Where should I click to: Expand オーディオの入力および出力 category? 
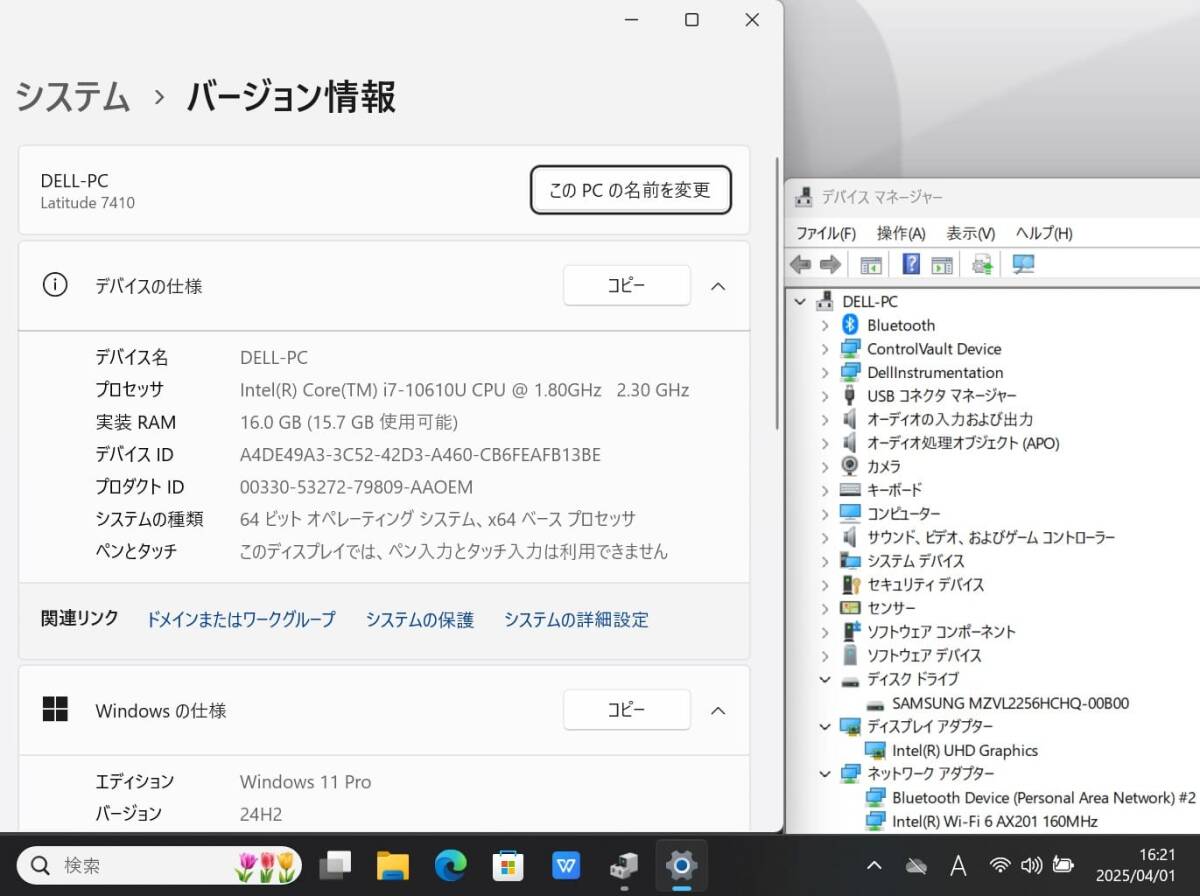825,419
